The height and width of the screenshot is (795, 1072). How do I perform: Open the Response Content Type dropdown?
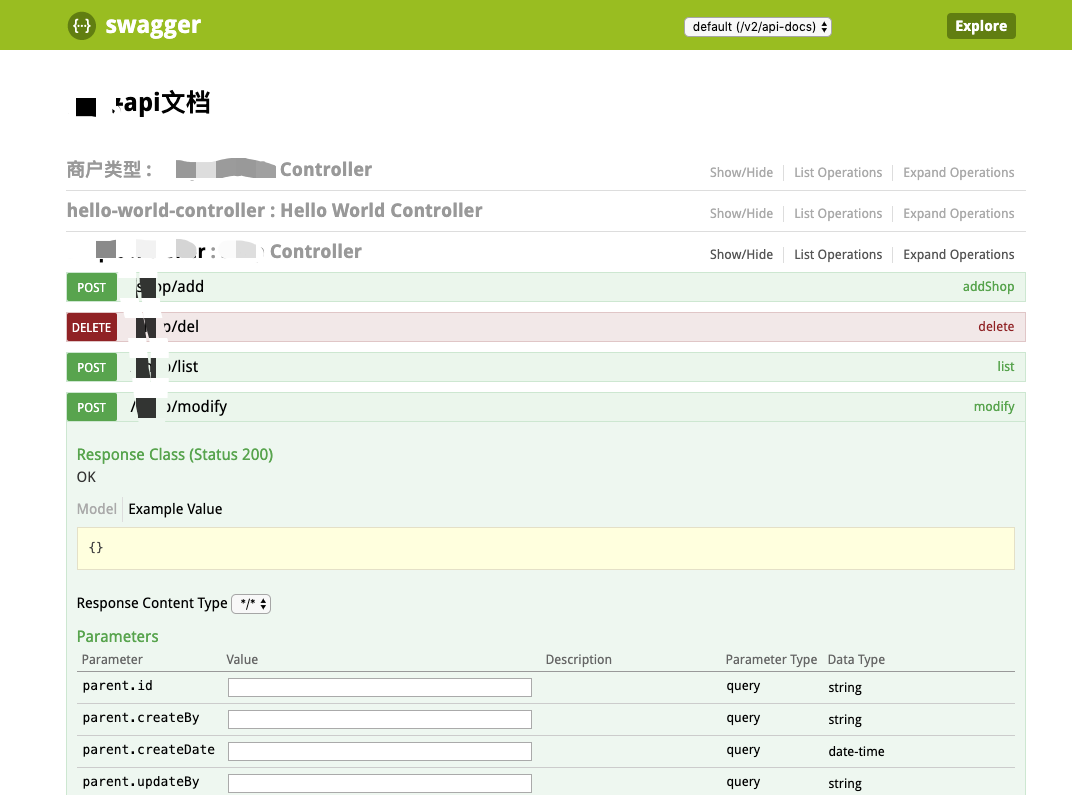pyautogui.click(x=251, y=604)
